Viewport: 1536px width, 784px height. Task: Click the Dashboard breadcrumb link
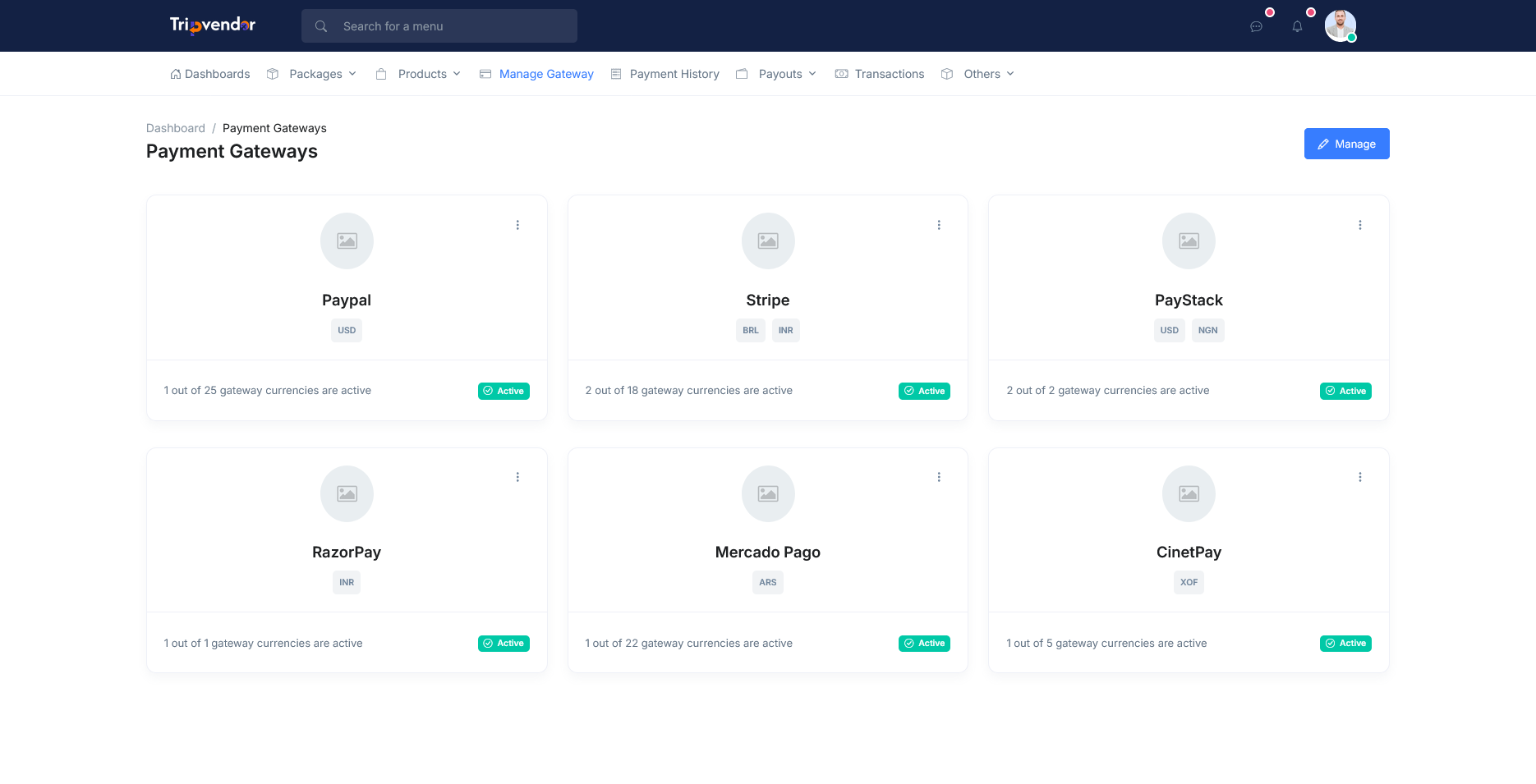coord(176,128)
